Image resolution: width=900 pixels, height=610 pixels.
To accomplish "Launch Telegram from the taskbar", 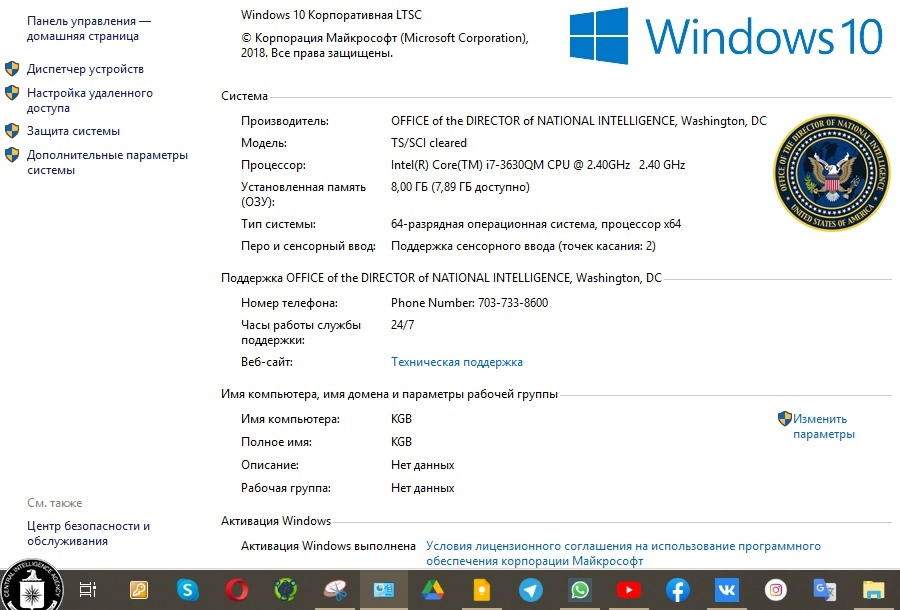I will [x=530, y=589].
